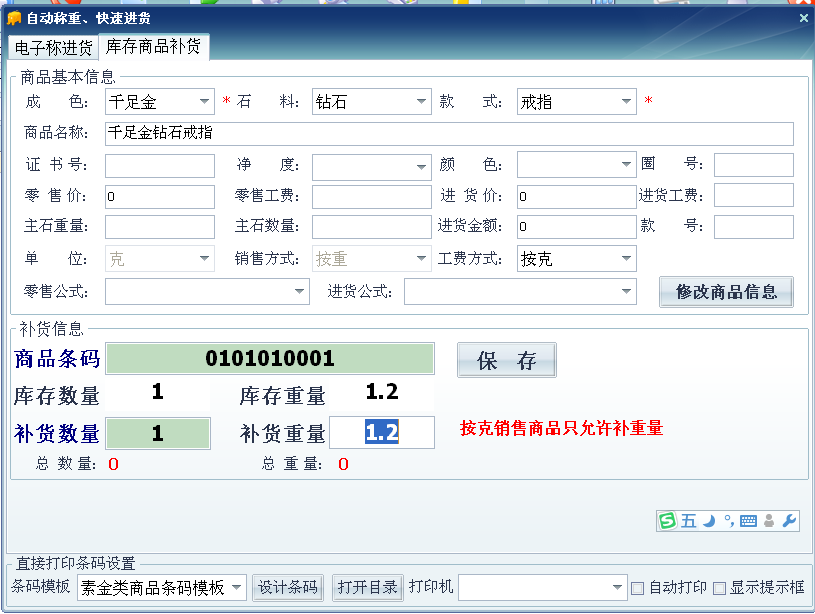Screen dimensions: 815x614
Task: Click the 补货重量 input field
Action: coord(382,432)
